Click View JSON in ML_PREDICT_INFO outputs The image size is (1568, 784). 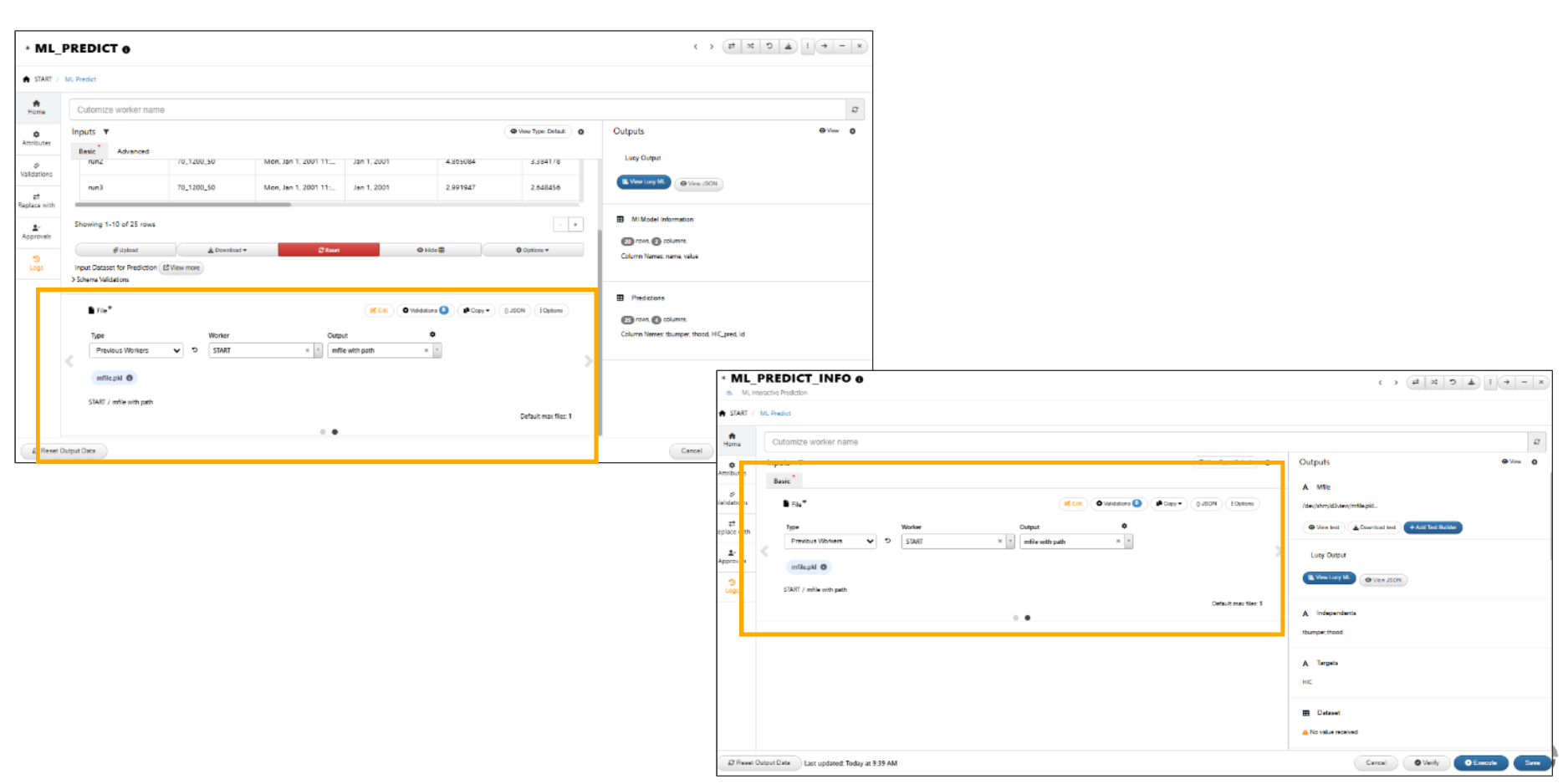1383,579
